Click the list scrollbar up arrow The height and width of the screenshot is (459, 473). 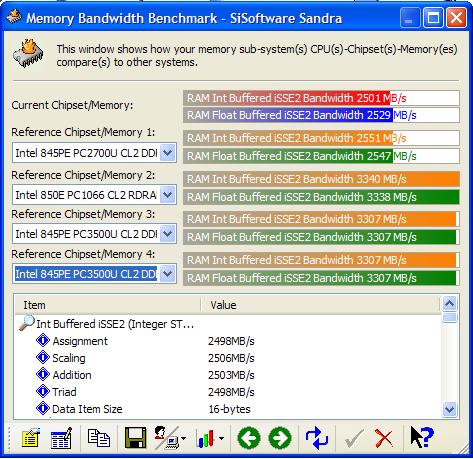point(450,304)
